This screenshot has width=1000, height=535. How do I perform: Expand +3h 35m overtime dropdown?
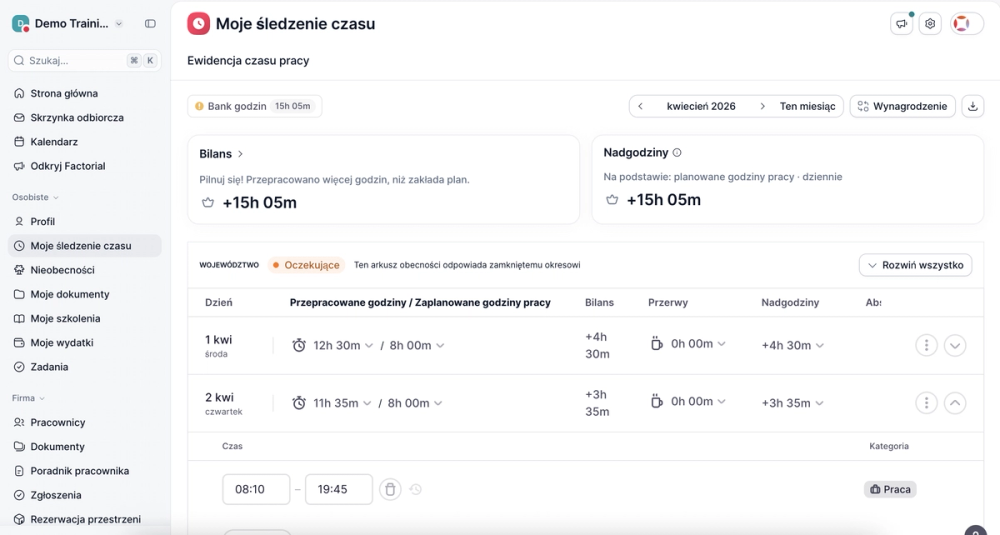[x=819, y=403]
